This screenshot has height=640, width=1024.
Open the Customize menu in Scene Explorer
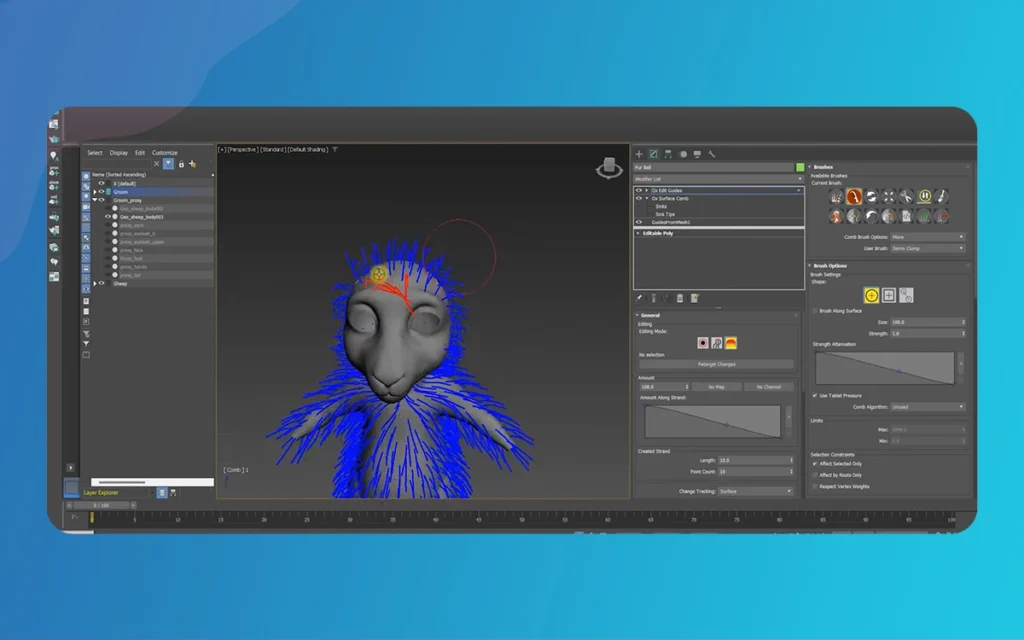(165, 153)
